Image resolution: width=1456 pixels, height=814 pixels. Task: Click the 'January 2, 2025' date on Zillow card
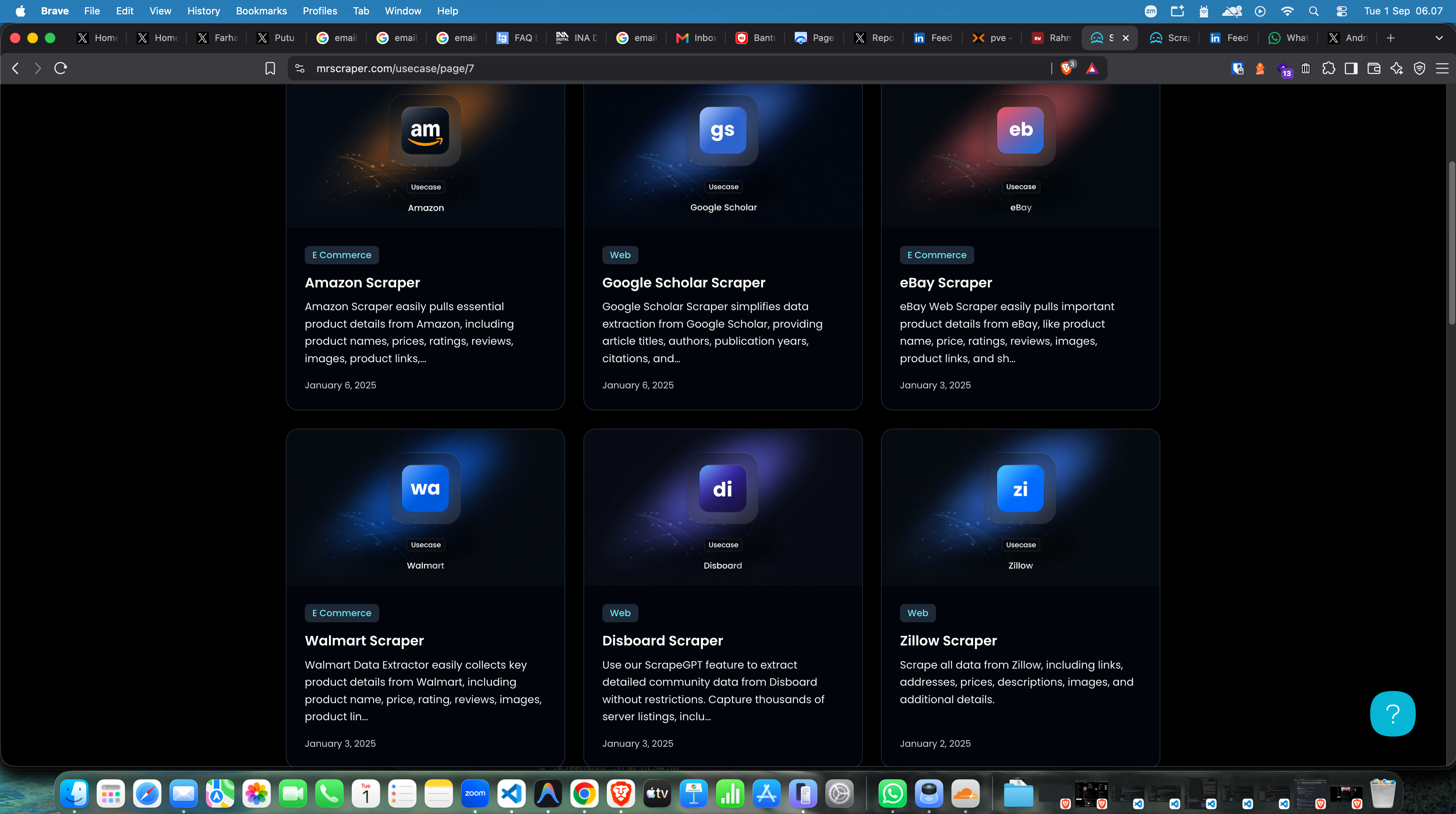pyautogui.click(x=936, y=743)
